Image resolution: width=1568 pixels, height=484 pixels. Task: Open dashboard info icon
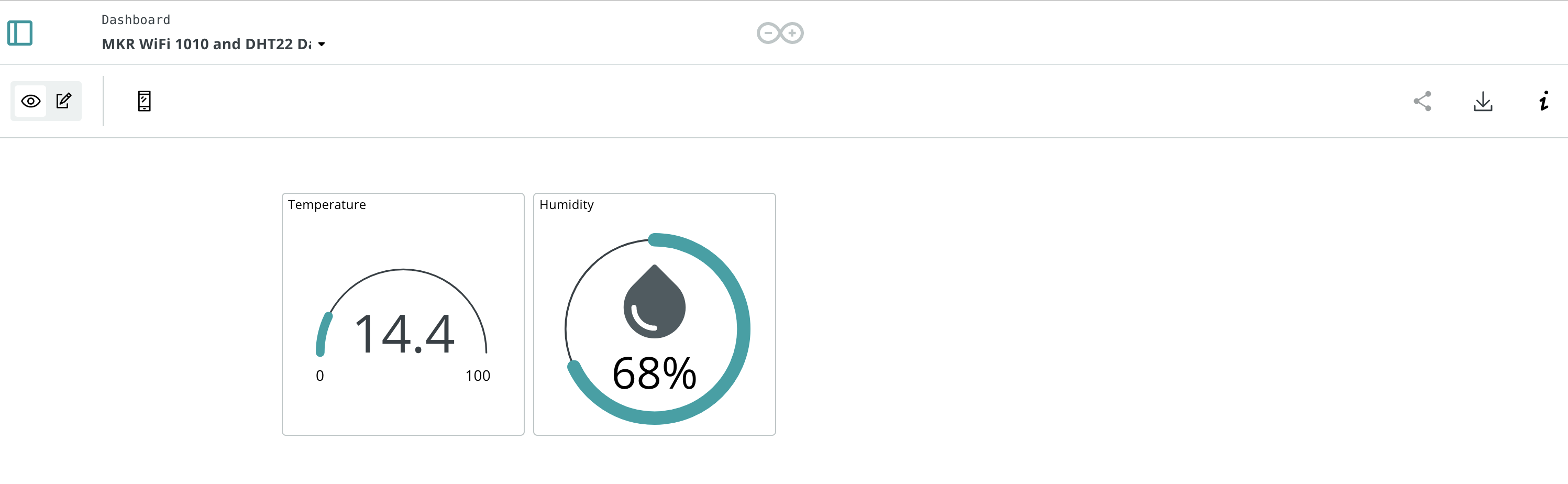click(x=1544, y=101)
